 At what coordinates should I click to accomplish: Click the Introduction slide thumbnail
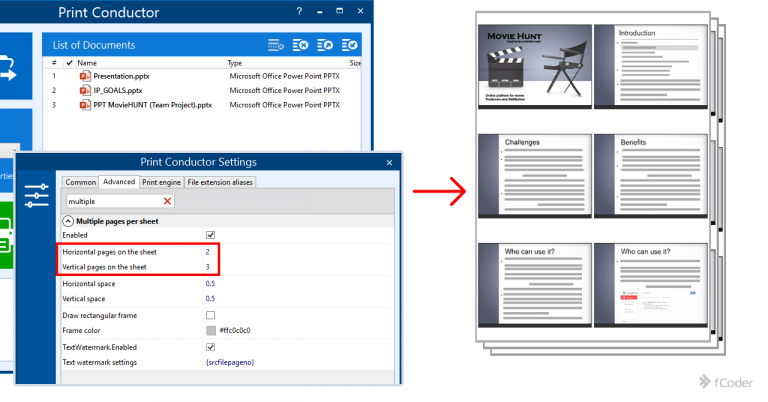(651, 66)
